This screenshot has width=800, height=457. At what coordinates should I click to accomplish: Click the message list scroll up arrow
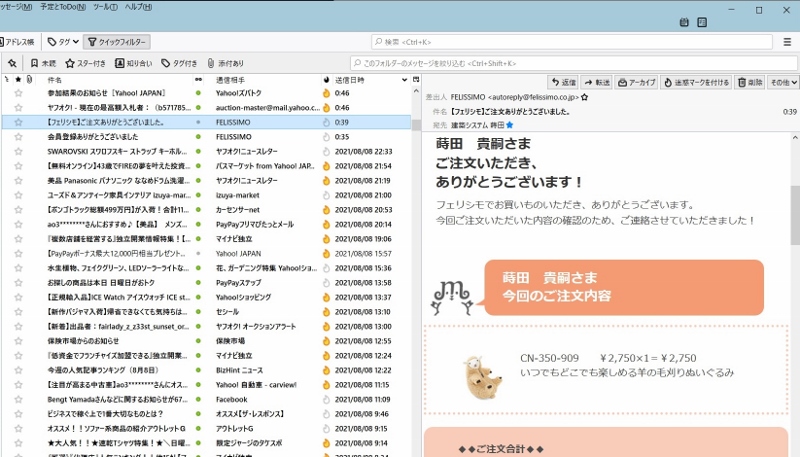pyautogui.click(x=416, y=91)
